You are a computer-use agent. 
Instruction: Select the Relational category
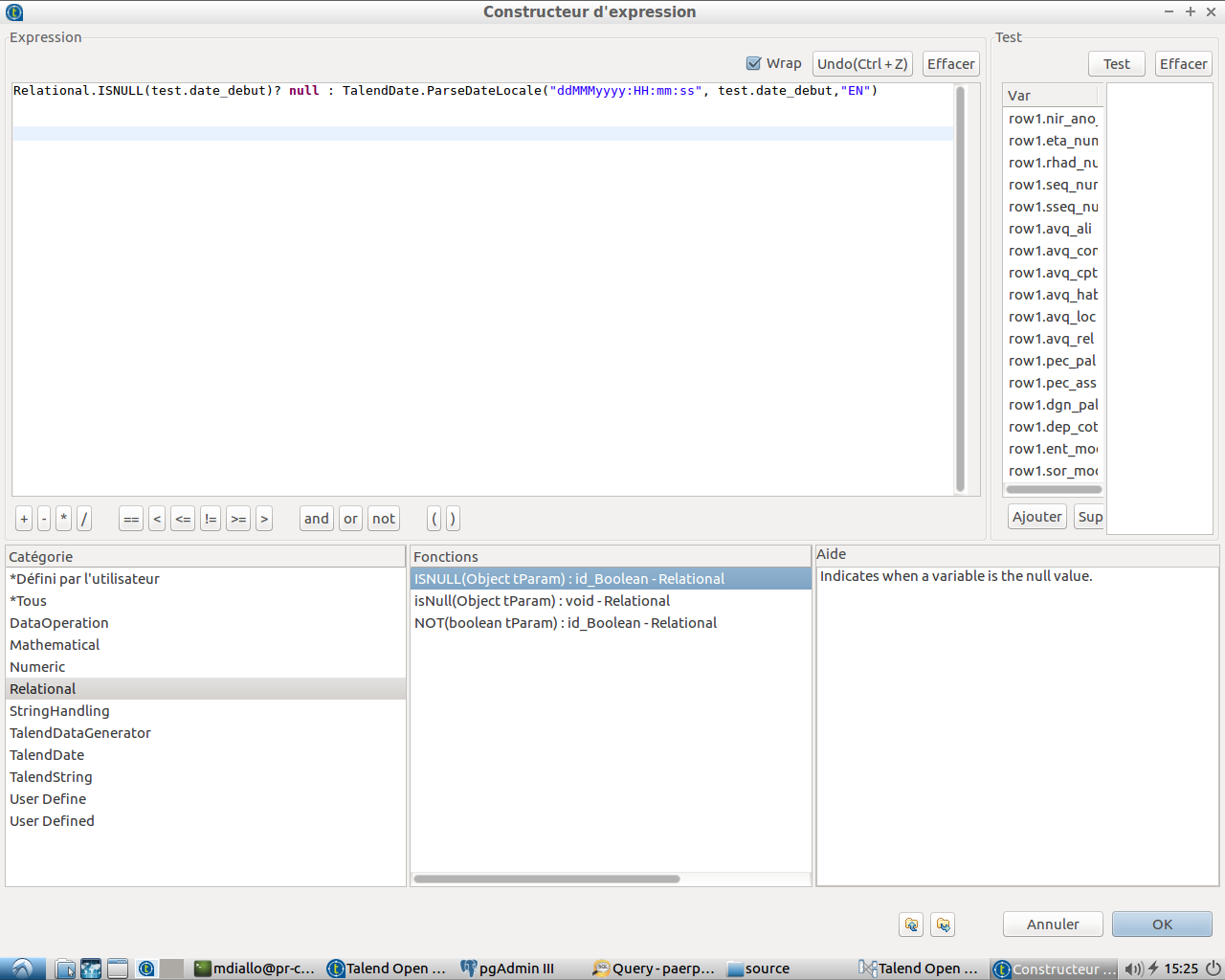tap(206, 689)
